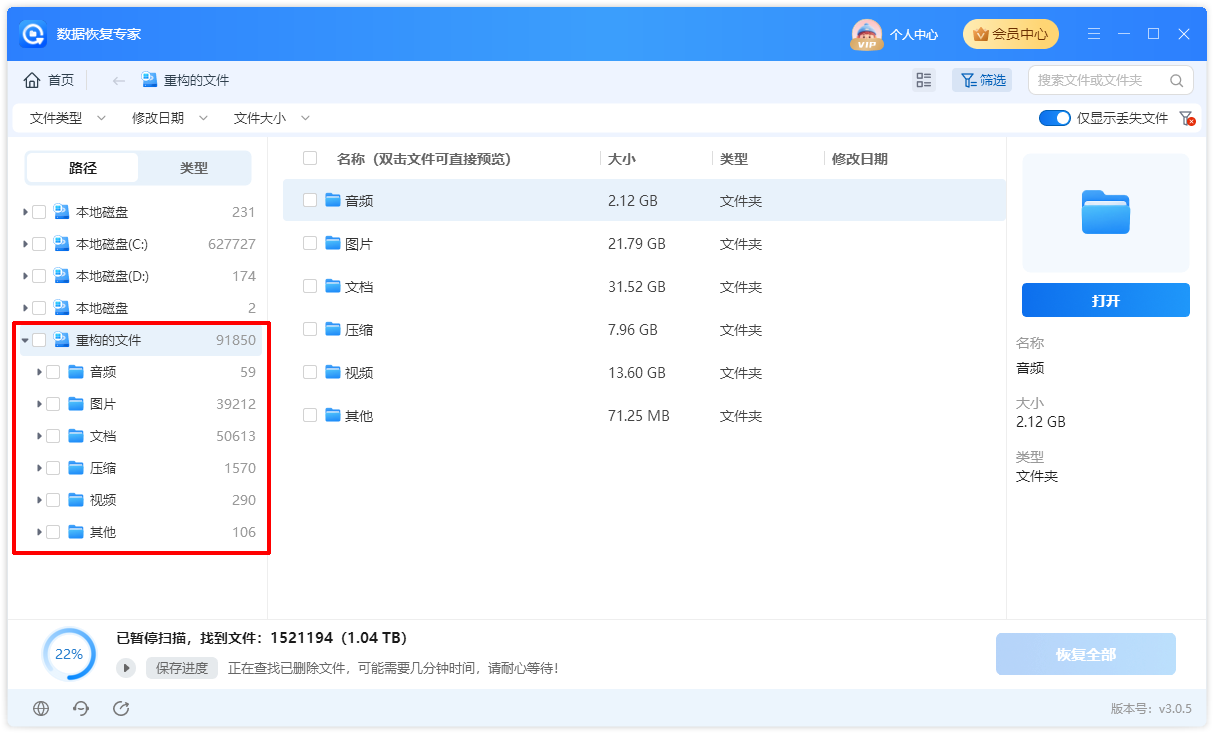Click the globe language icon
The image size is (1214, 734).
click(x=41, y=708)
